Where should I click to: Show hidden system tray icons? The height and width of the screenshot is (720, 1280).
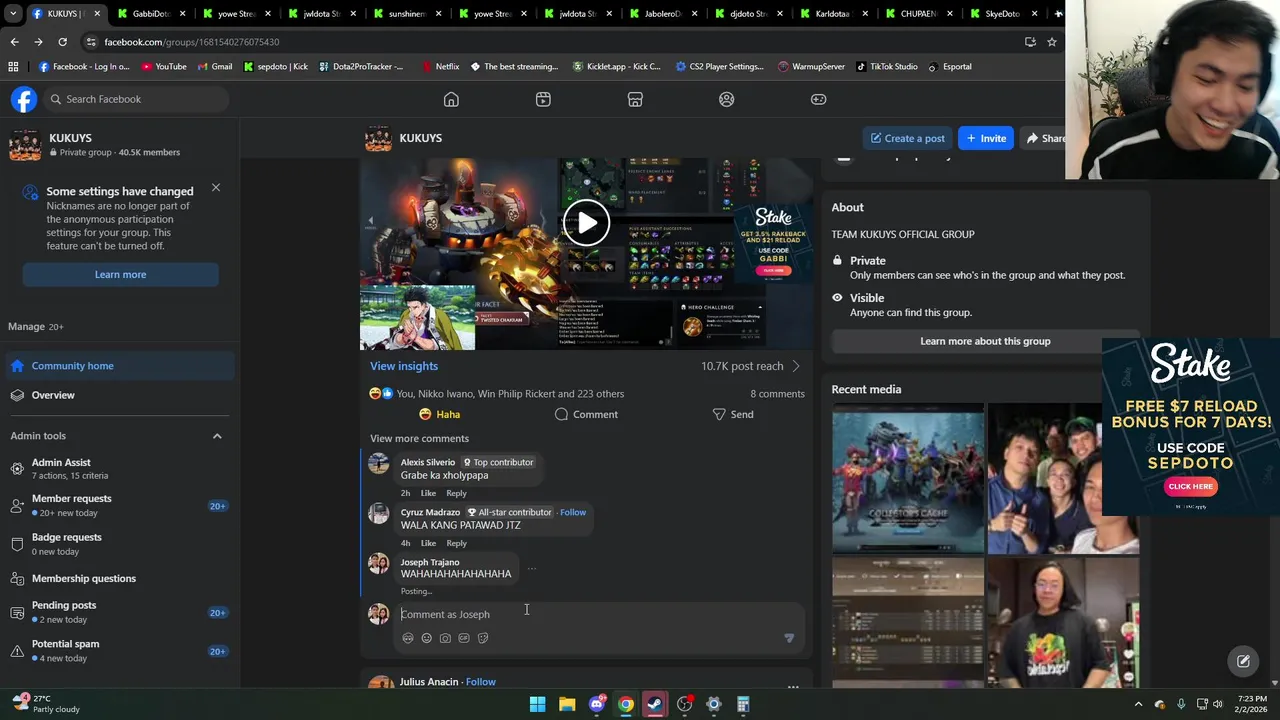[x=1138, y=704]
